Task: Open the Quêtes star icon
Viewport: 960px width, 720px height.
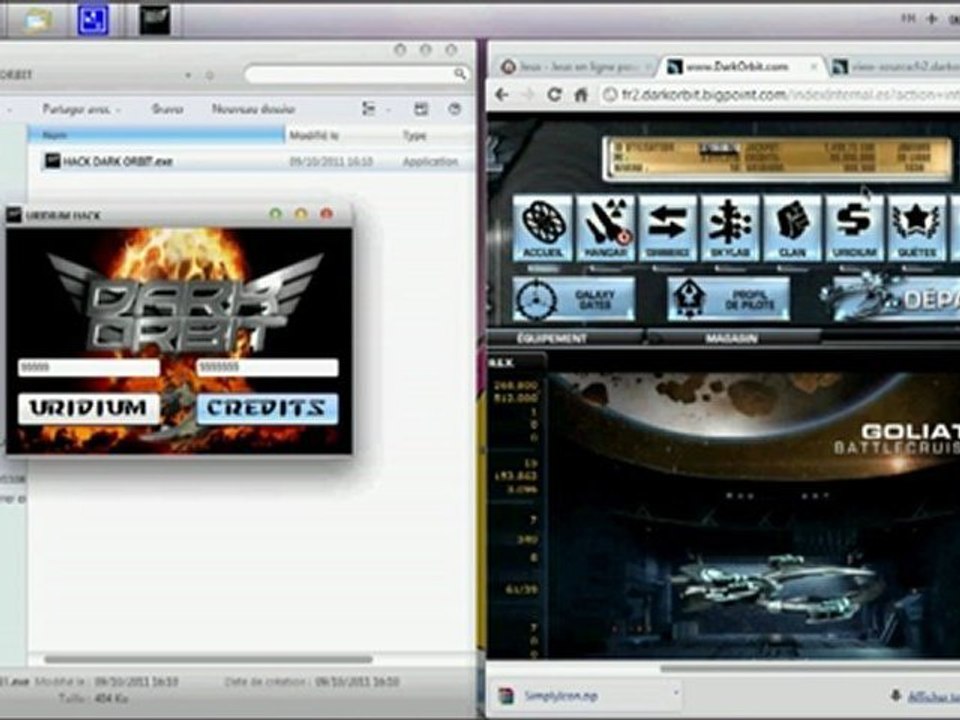Action: click(x=917, y=228)
